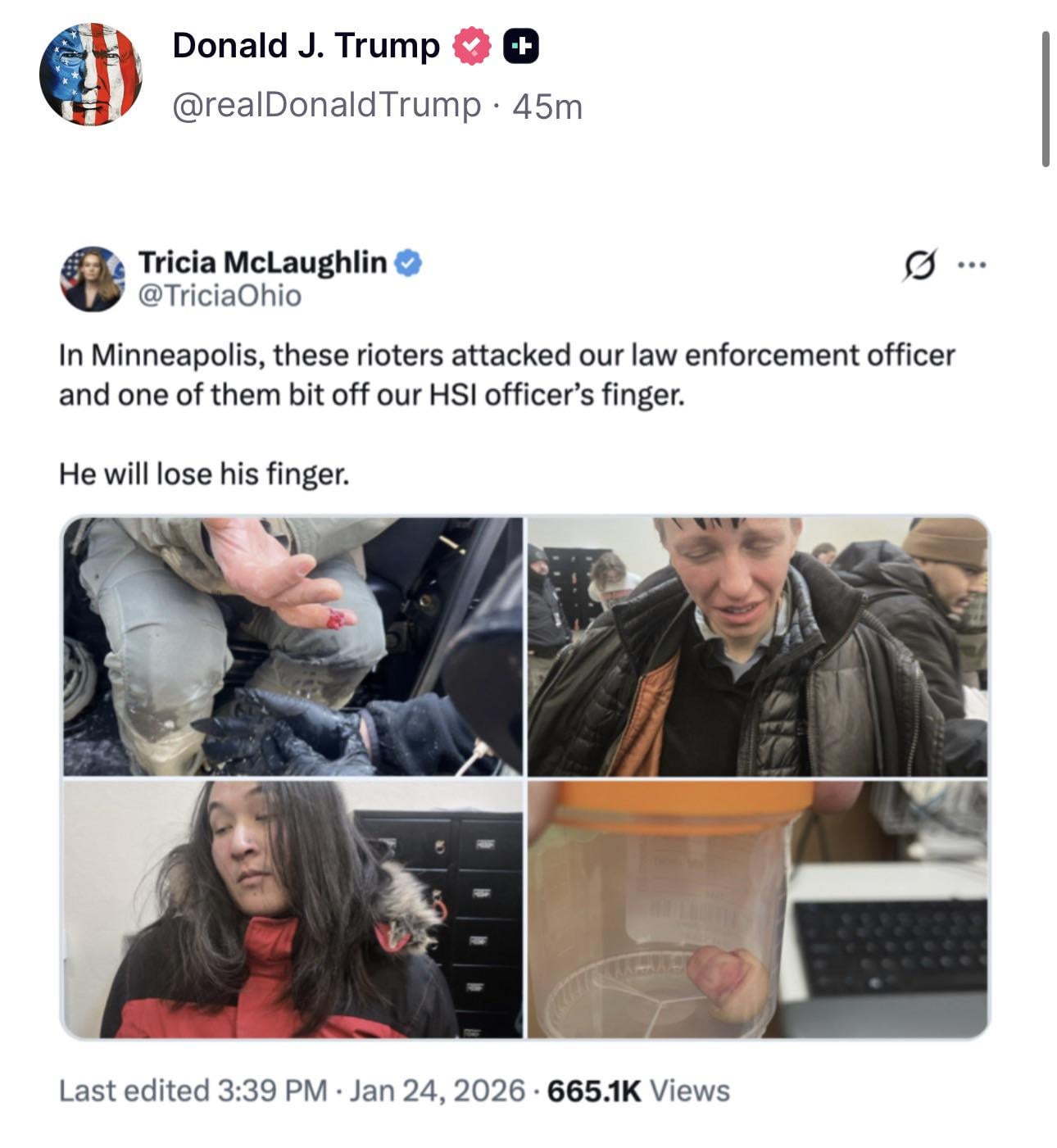Open Donald J. Trump profile avatar

pos(90,74)
